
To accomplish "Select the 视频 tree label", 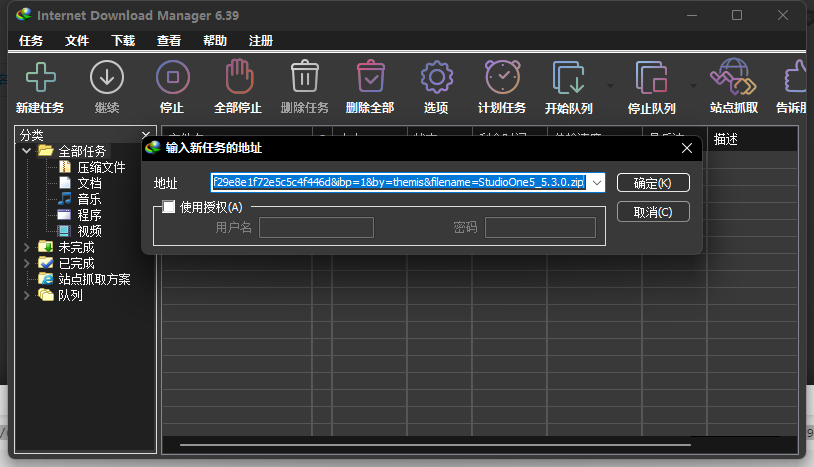I will tap(89, 231).
